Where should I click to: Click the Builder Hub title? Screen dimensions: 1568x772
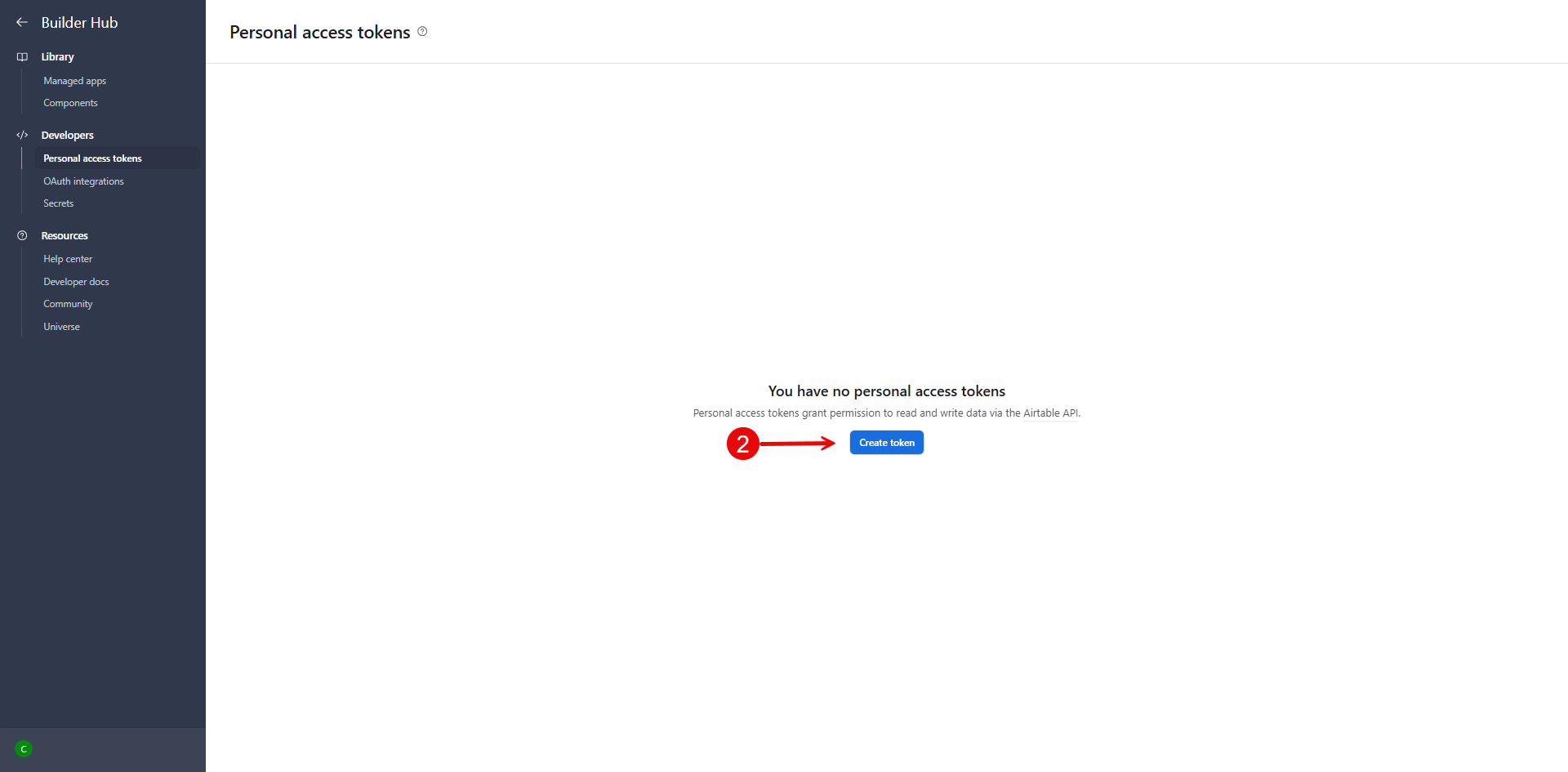click(x=79, y=23)
